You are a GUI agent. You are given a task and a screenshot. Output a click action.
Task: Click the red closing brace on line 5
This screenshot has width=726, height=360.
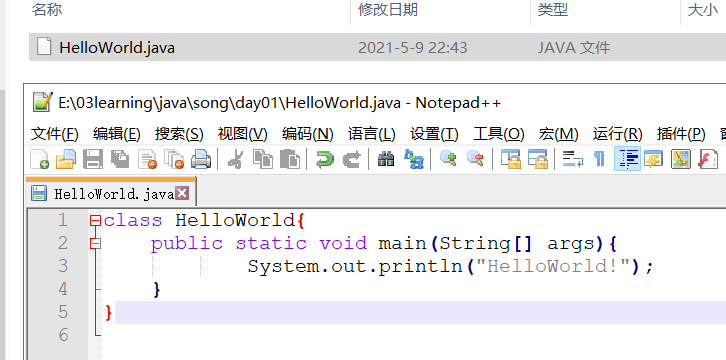[109, 313]
